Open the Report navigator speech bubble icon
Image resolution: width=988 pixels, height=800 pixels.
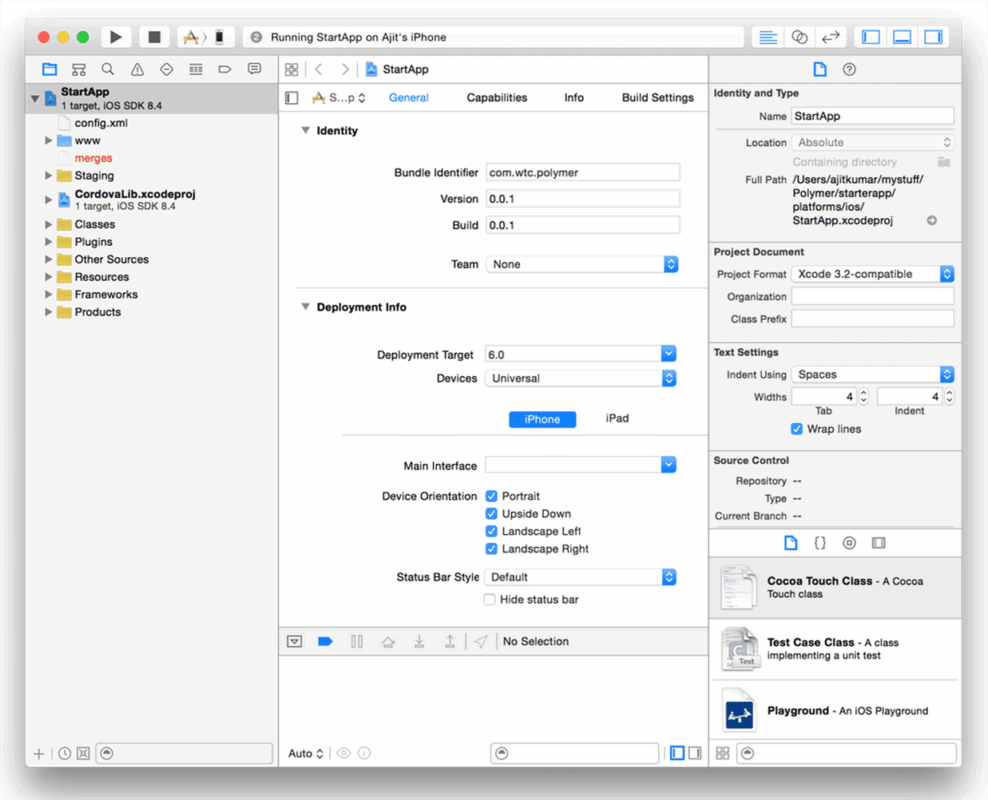pyautogui.click(x=255, y=69)
